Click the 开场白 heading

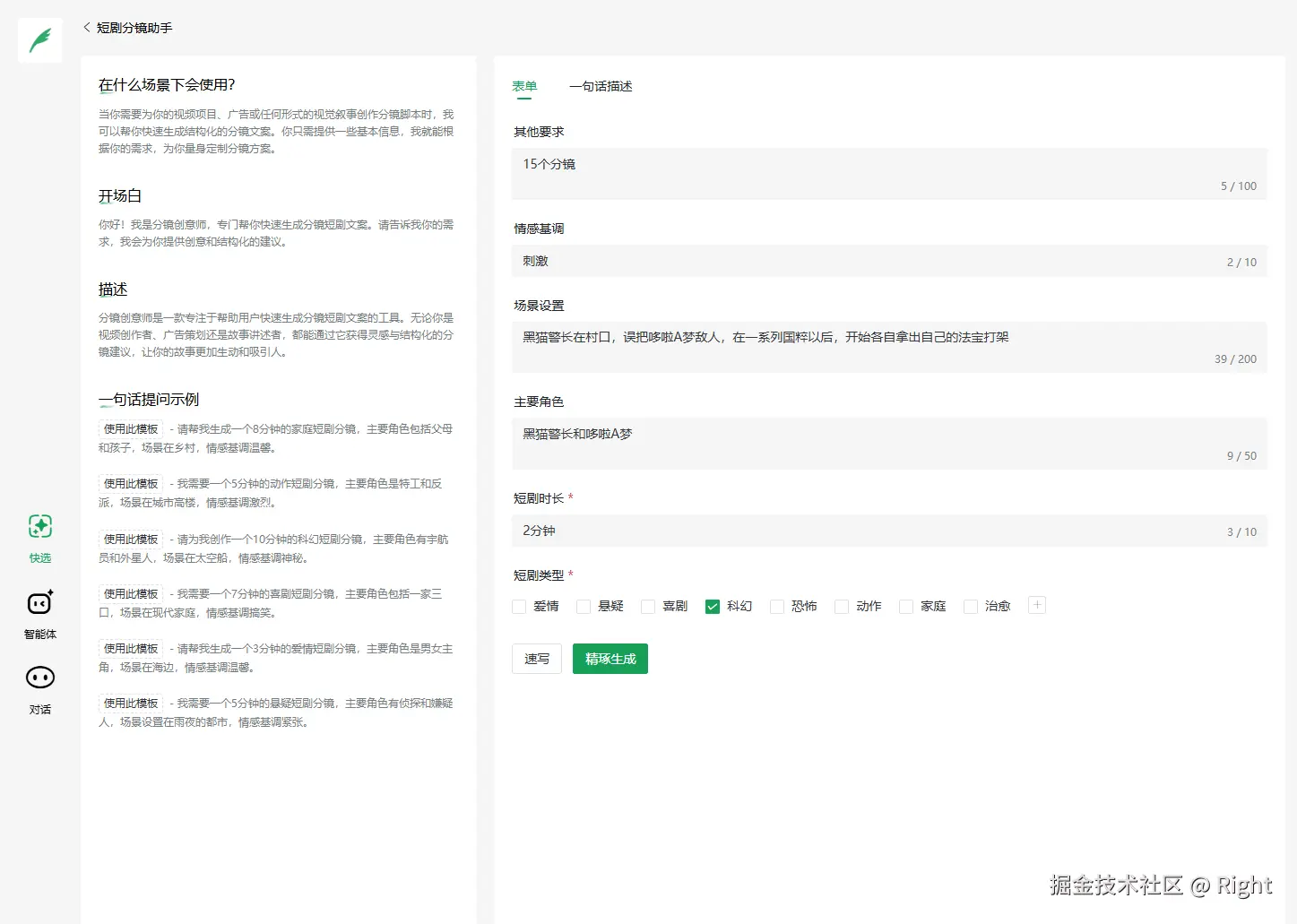120,196
